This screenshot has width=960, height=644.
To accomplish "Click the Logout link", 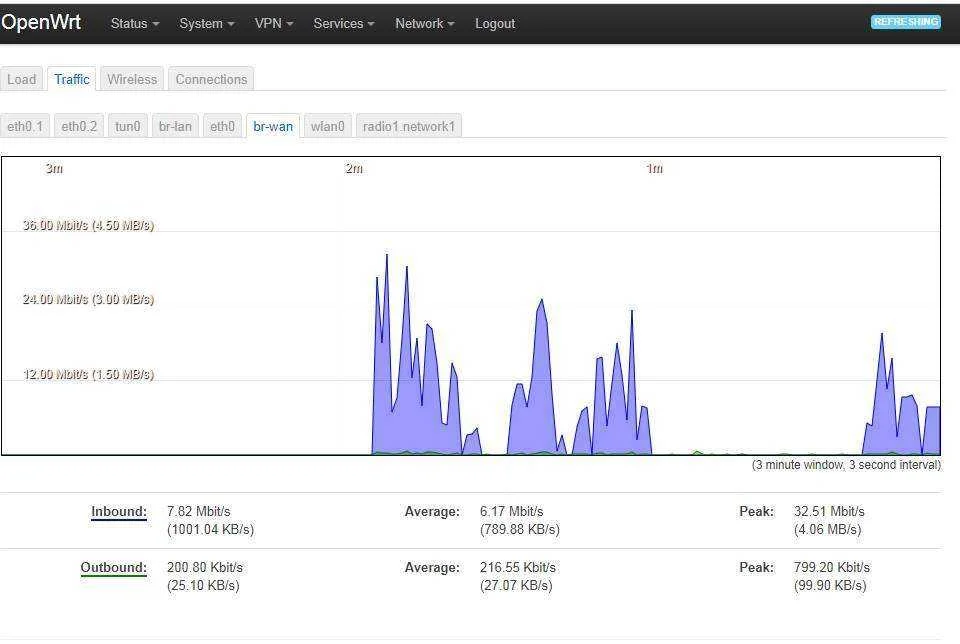I will click(495, 23).
